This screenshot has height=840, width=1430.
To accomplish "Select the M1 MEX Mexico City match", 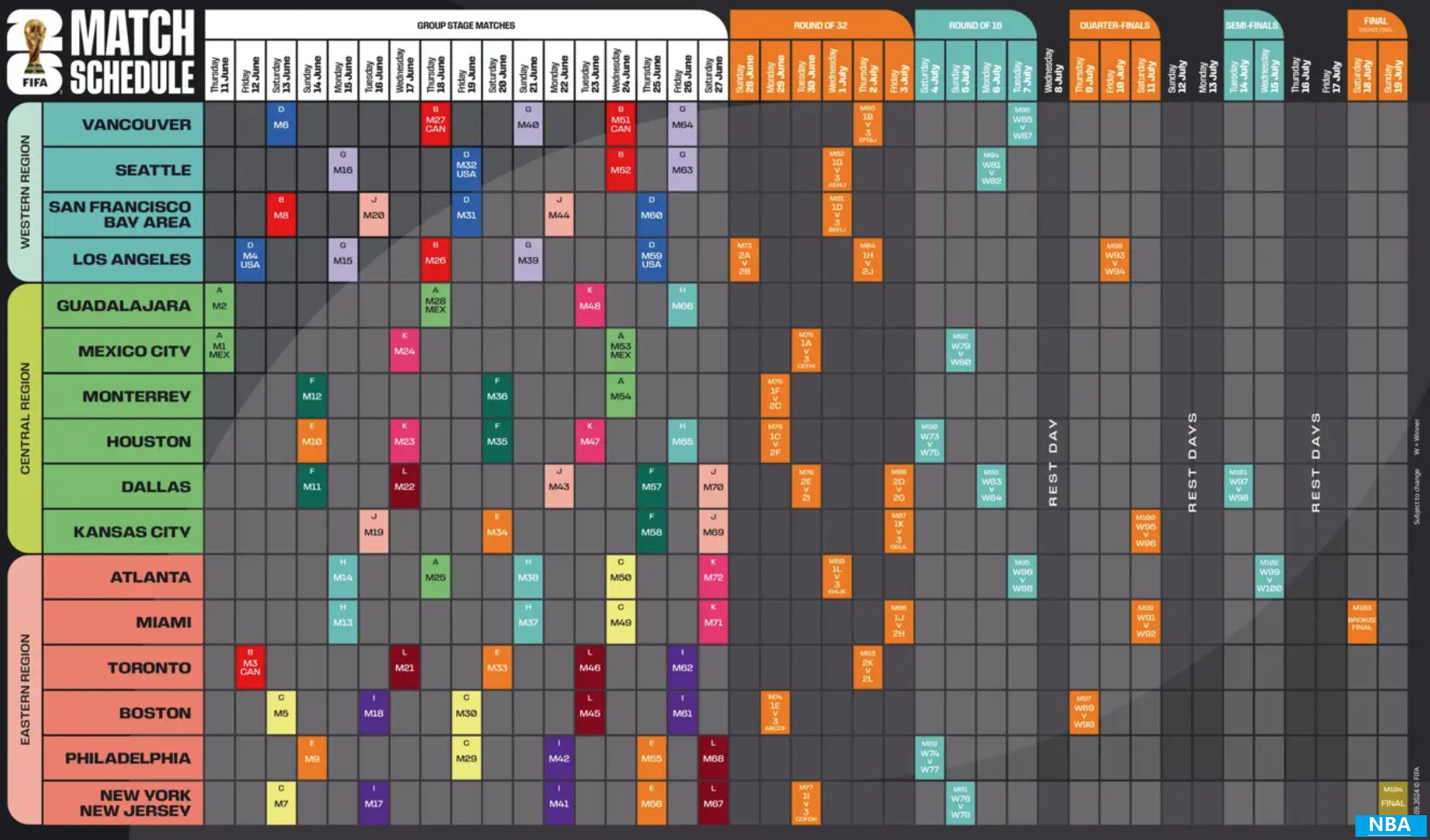I will 219,350.
